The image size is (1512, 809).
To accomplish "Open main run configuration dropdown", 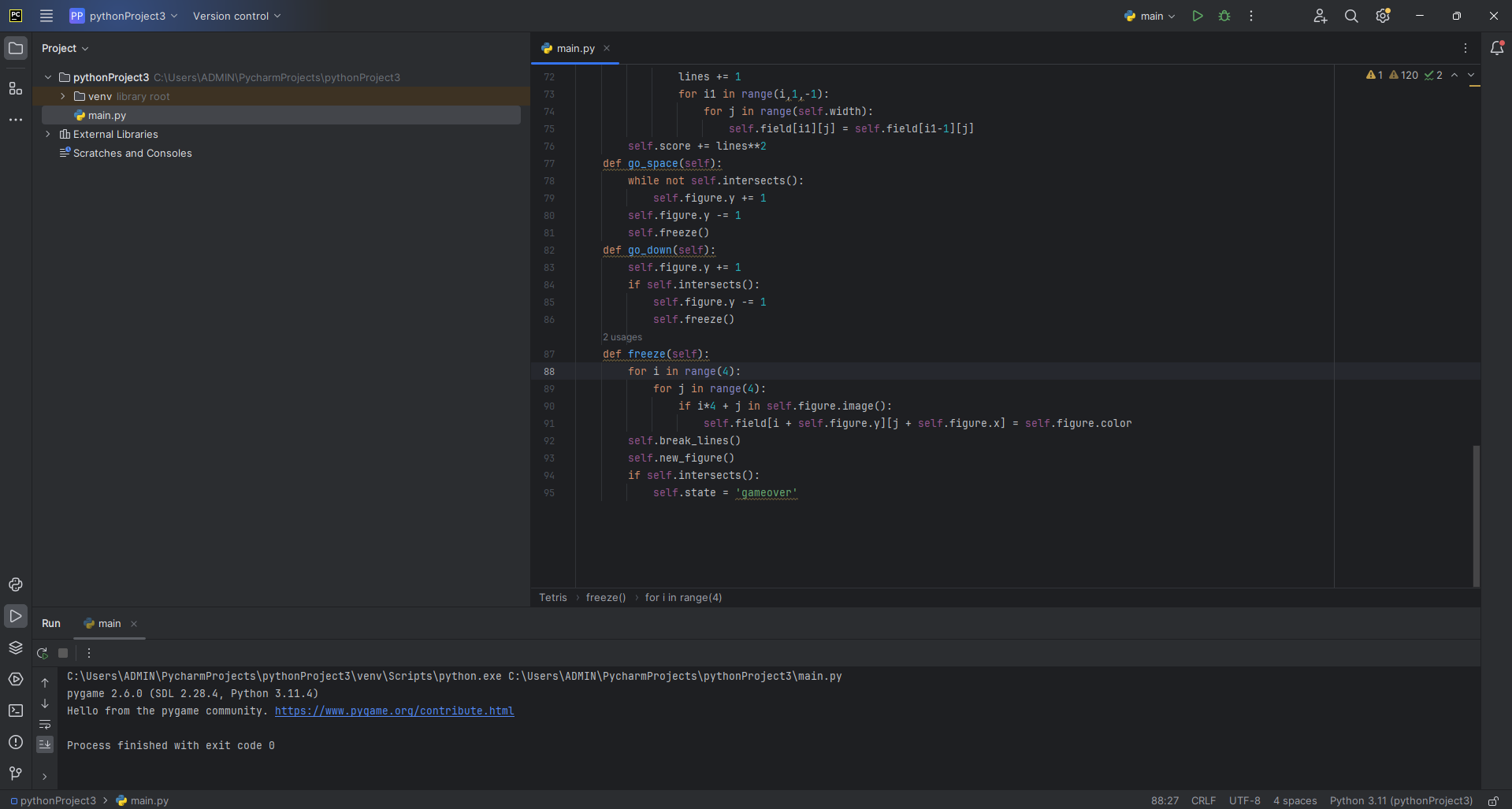I will click(x=1150, y=16).
